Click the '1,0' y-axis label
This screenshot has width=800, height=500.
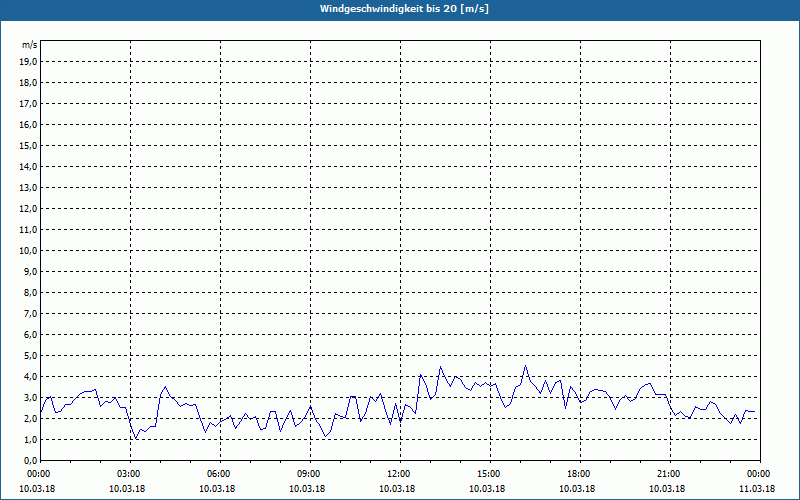(30, 439)
